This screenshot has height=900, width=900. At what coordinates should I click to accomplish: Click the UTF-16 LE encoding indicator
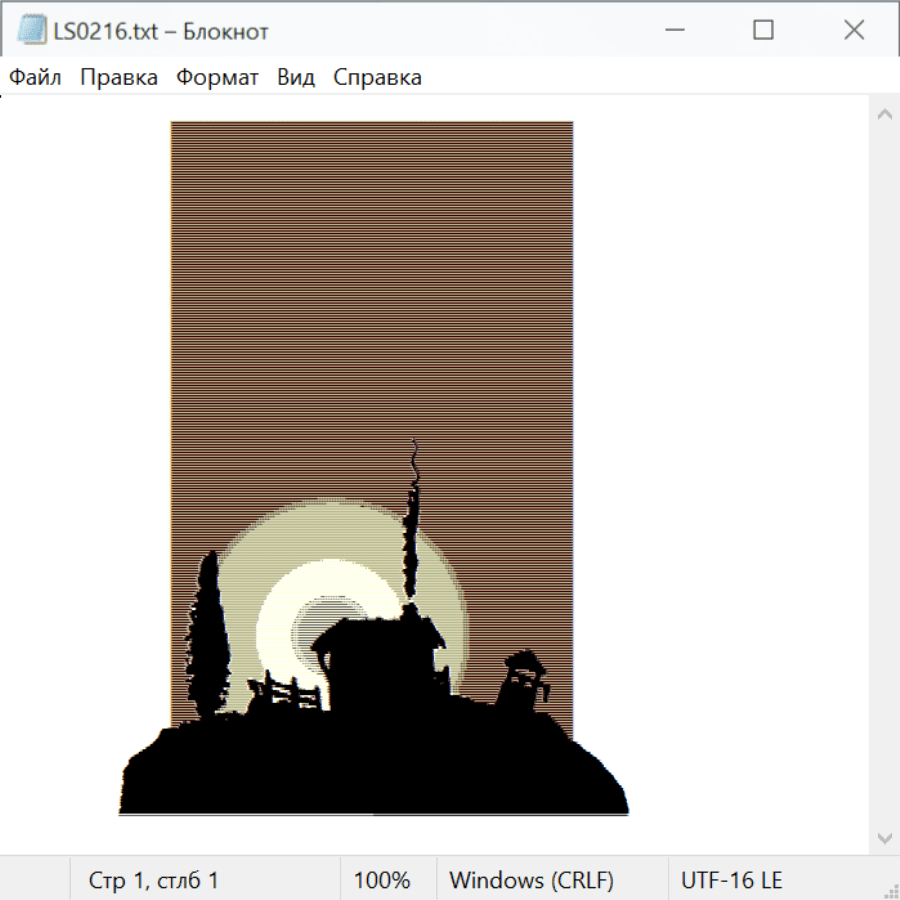tap(731, 881)
